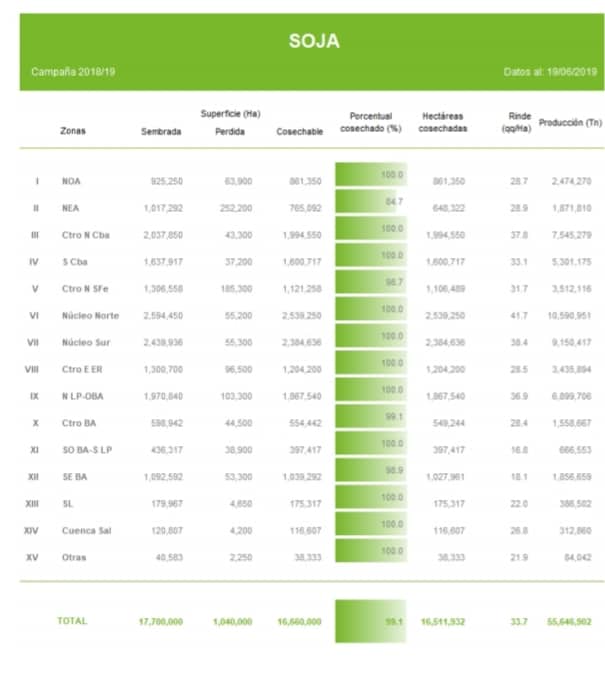
Task: Select the Producción (Tn) column header
Action: click(570, 123)
